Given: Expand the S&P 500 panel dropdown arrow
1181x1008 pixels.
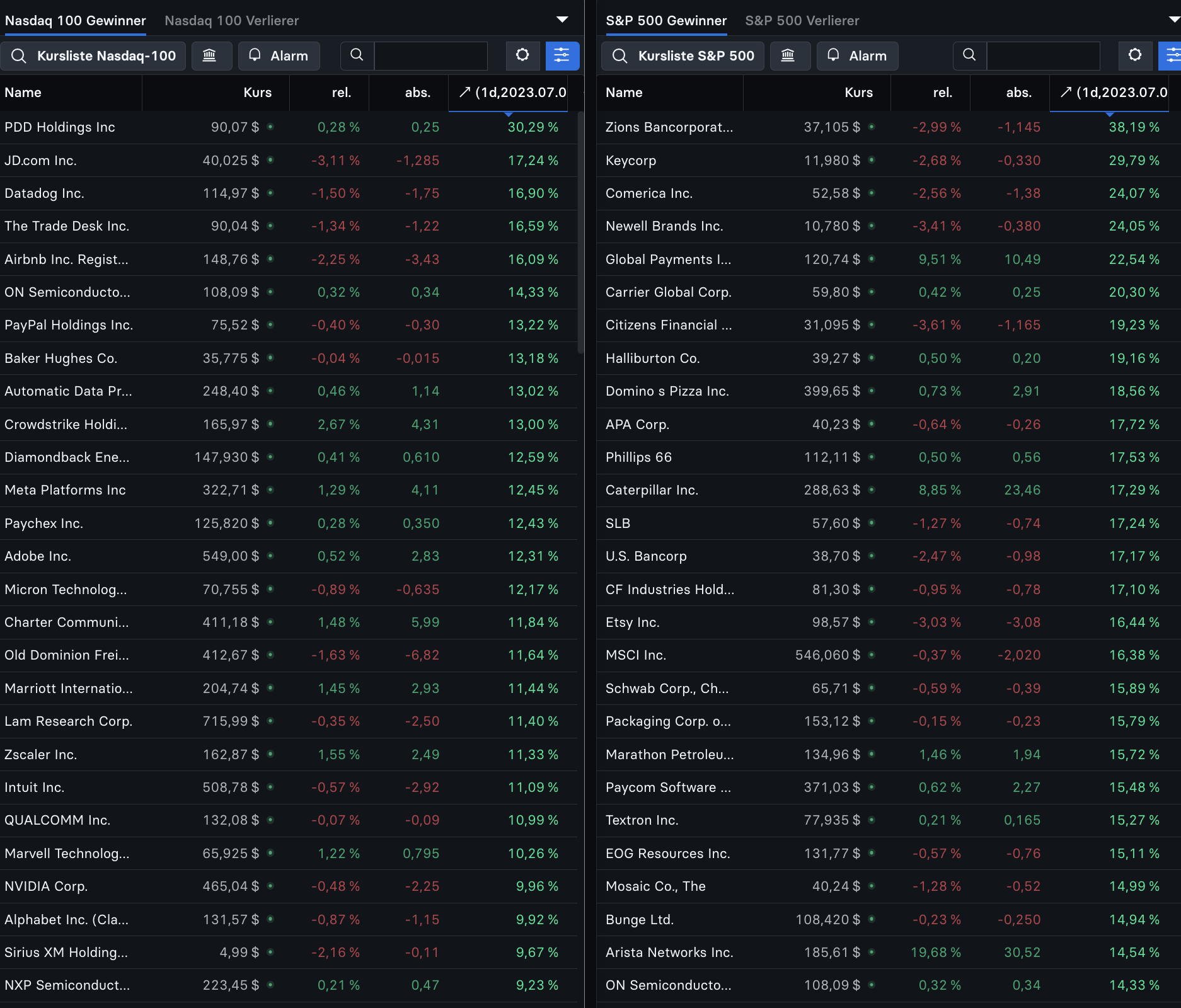Looking at the screenshot, I should (1174, 20).
